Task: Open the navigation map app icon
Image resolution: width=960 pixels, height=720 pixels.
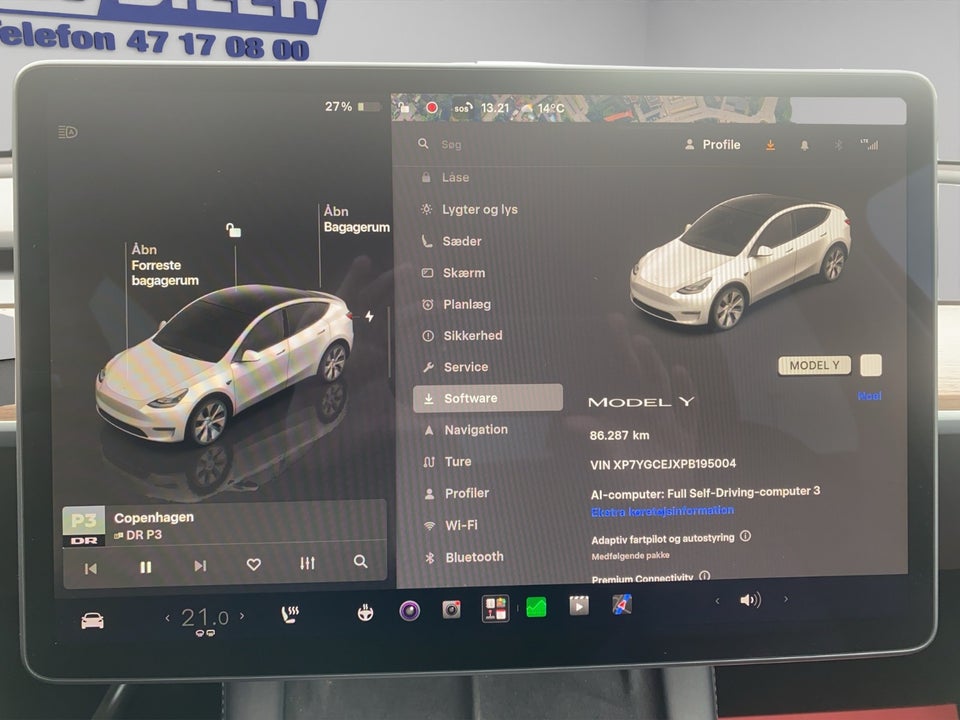Action: (622, 604)
